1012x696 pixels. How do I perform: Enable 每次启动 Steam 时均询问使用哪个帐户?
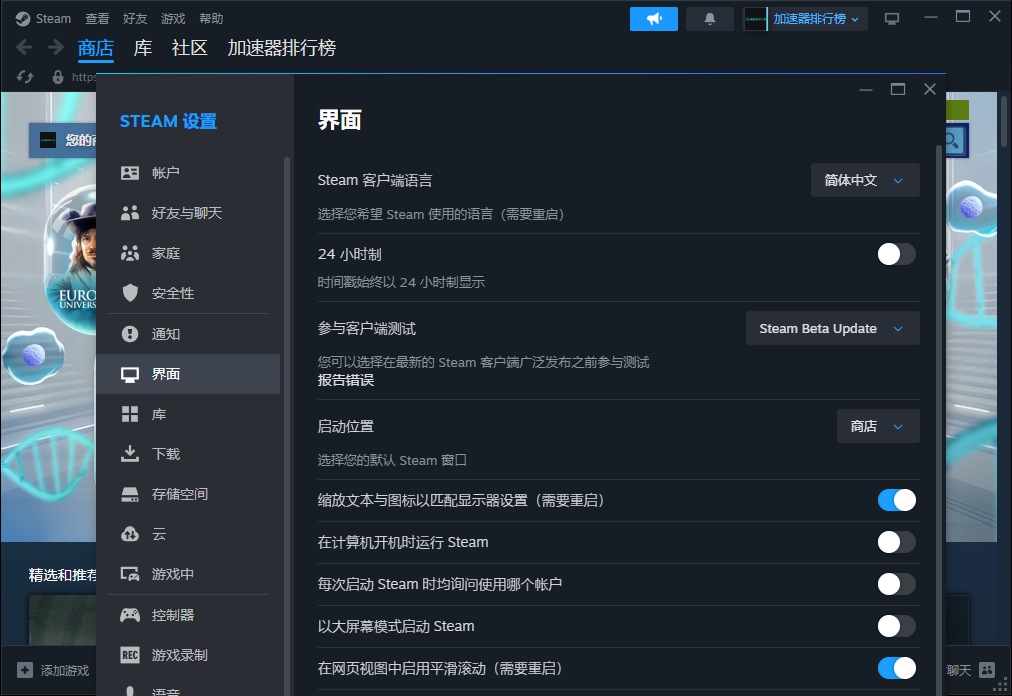pos(896,584)
